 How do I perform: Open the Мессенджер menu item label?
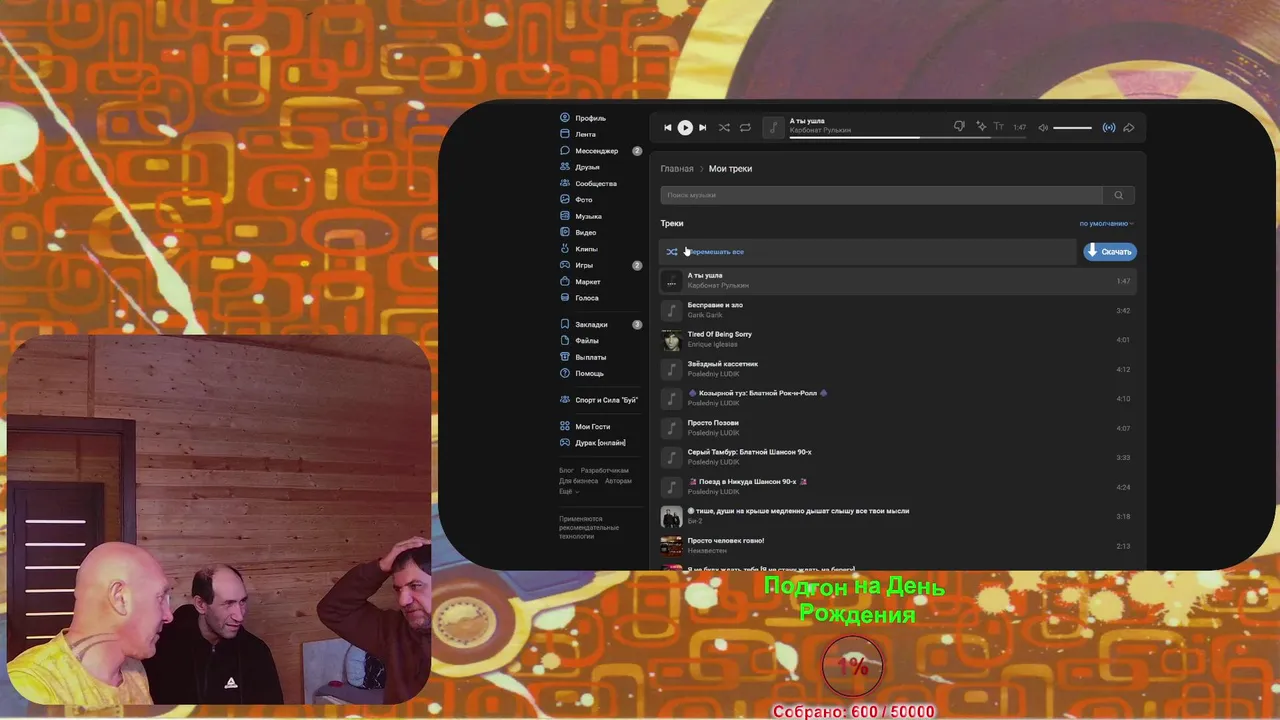pos(596,151)
